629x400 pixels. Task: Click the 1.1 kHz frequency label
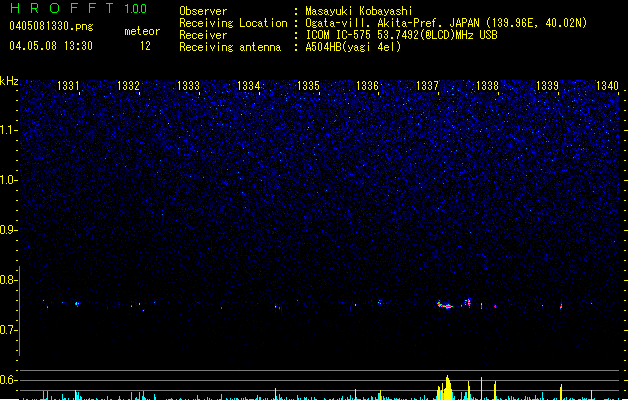(x=8, y=130)
